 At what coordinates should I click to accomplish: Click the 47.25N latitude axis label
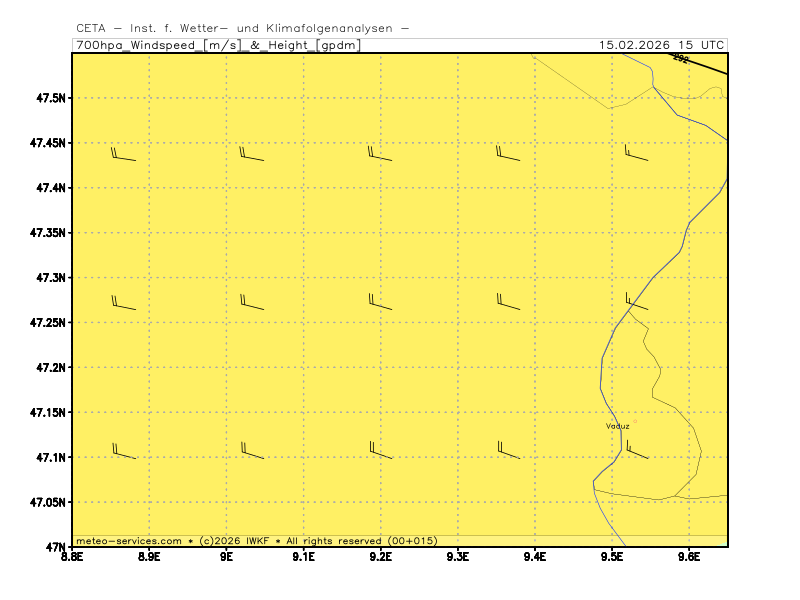tap(48, 323)
